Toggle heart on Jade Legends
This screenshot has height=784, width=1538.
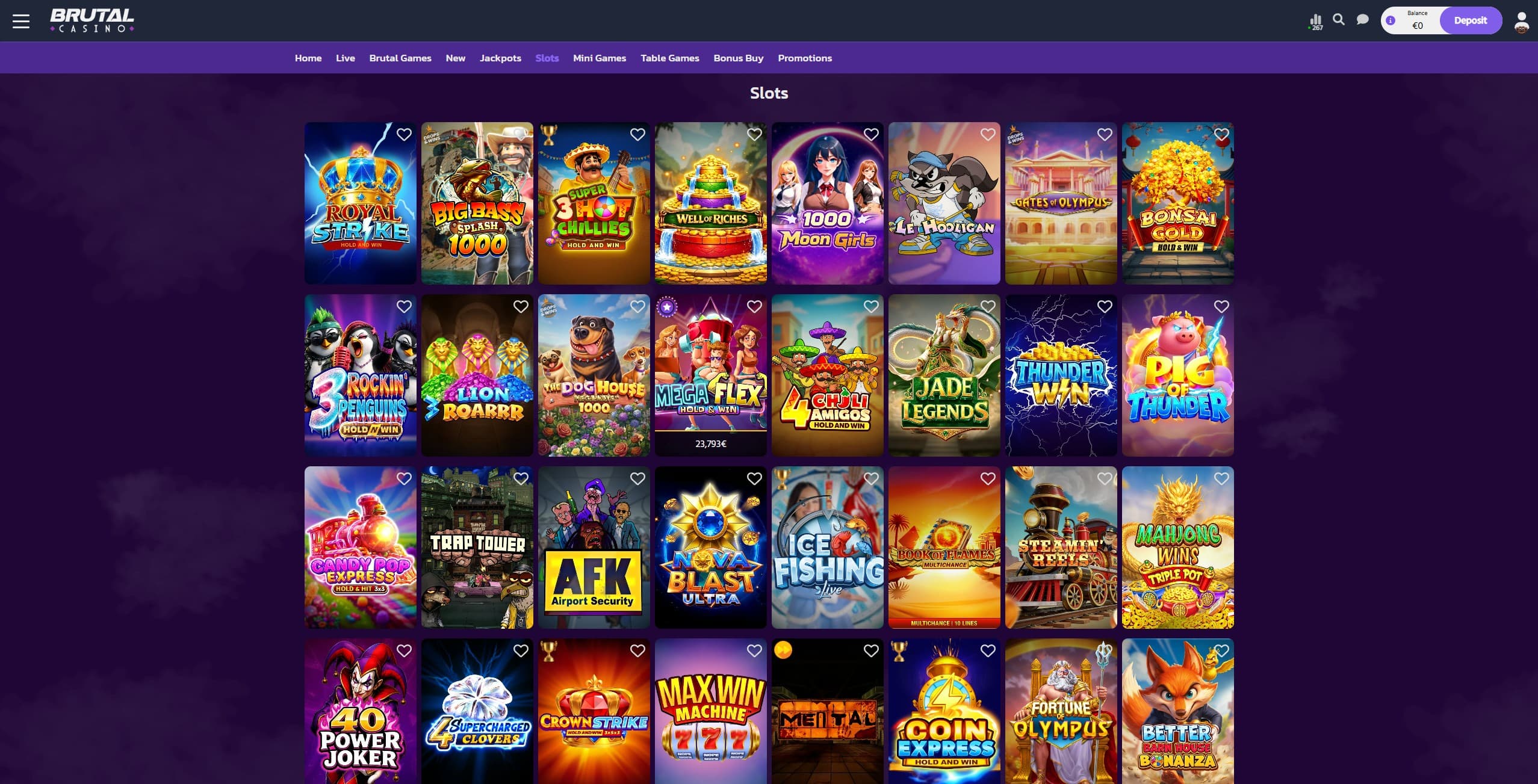coord(988,307)
